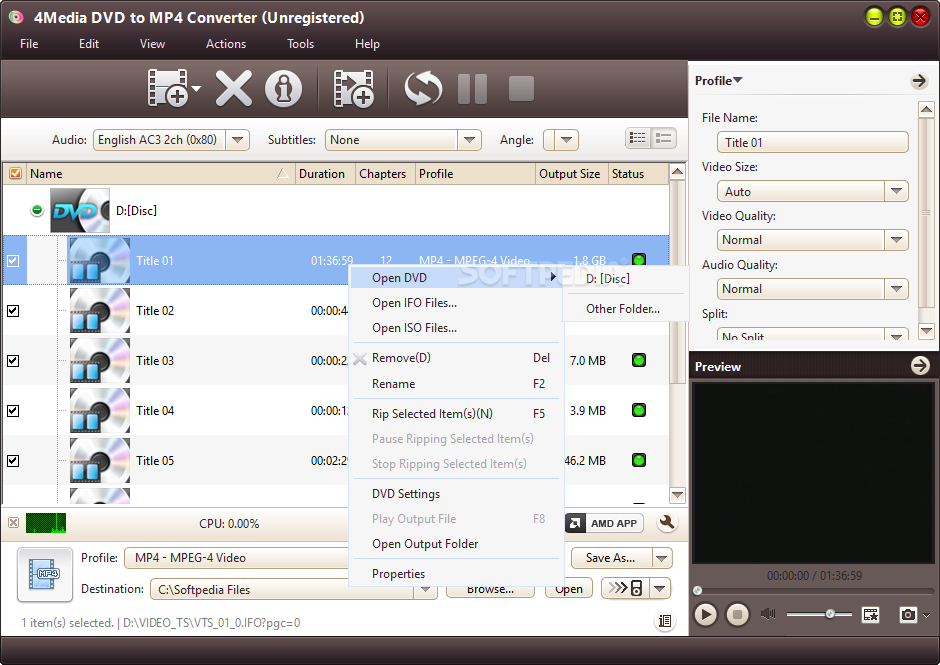Open the Help menu
Image resolution: width=940 pixels, height=665 pixels.
coord(367,44)
